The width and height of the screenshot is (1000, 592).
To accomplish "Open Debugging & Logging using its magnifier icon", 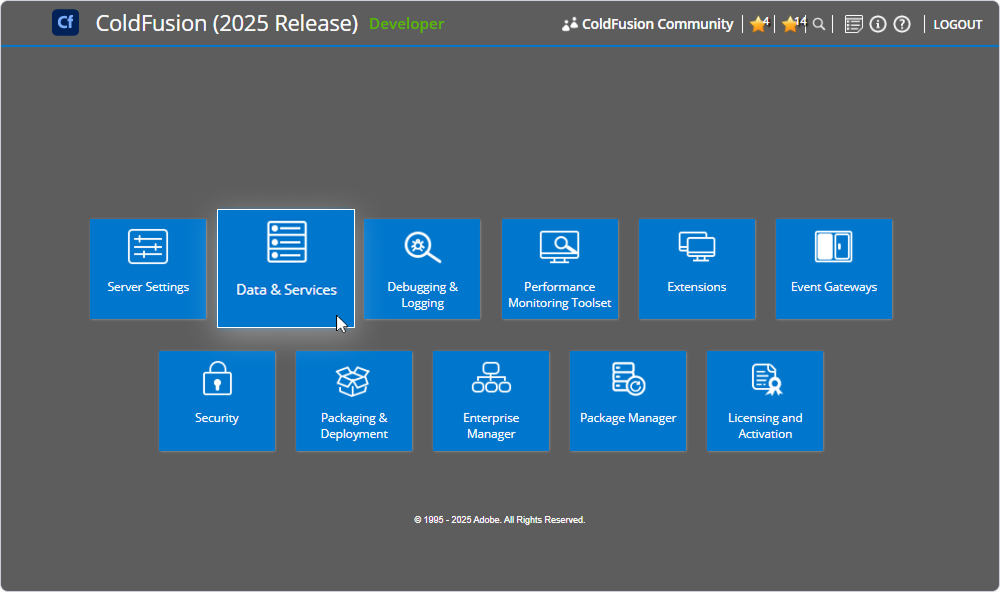I will click(421, 245).
